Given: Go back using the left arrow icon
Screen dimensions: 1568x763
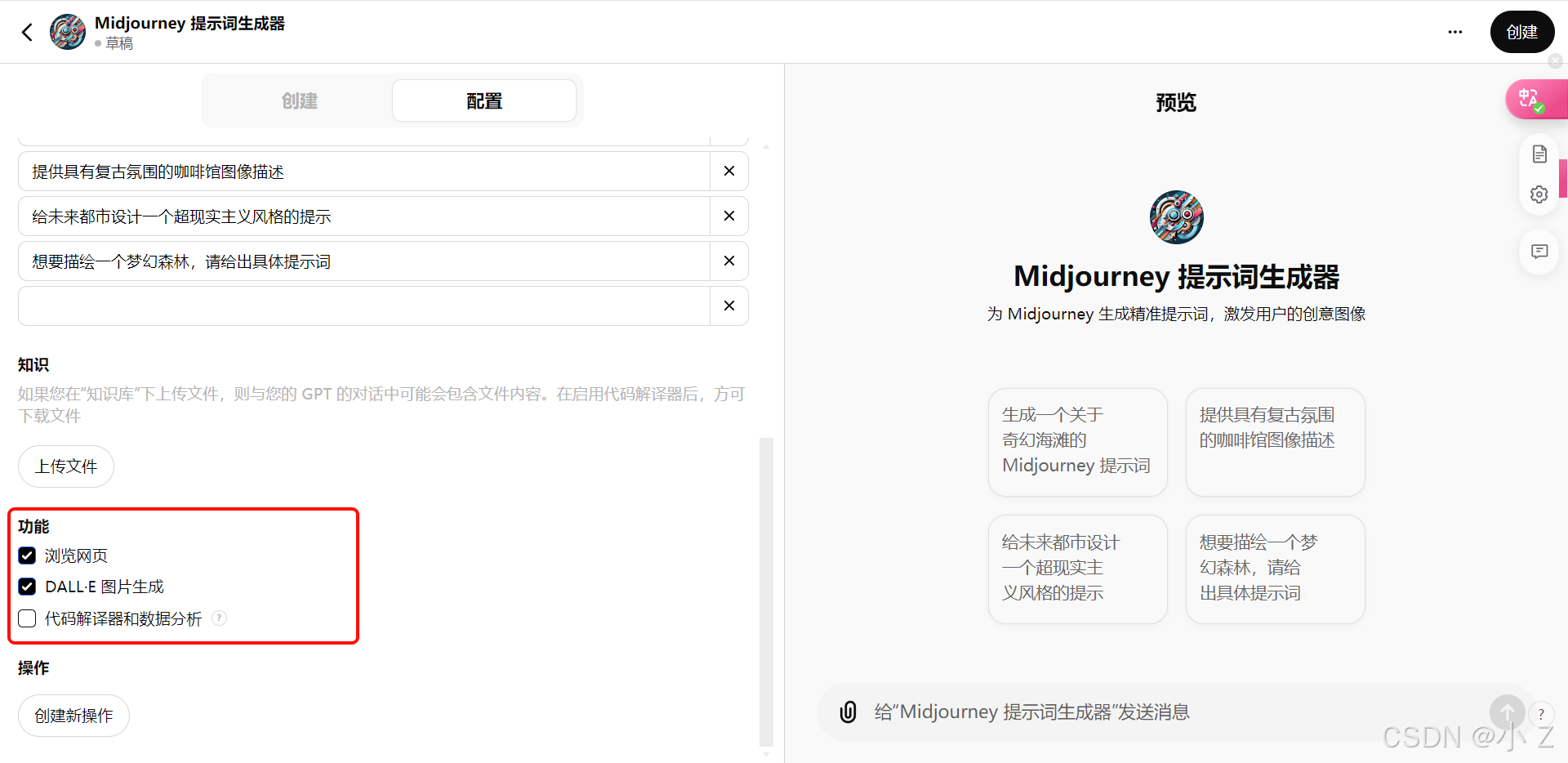Looking at the screenshot, I should coord(27,32).
